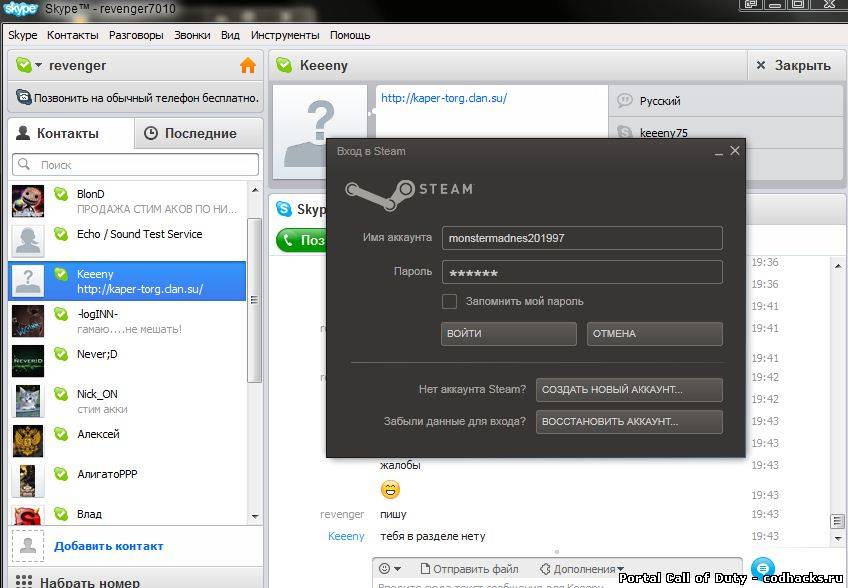Click the Never;D online status icon
This screenshot has width=848, height=588.
coord(61,354)
